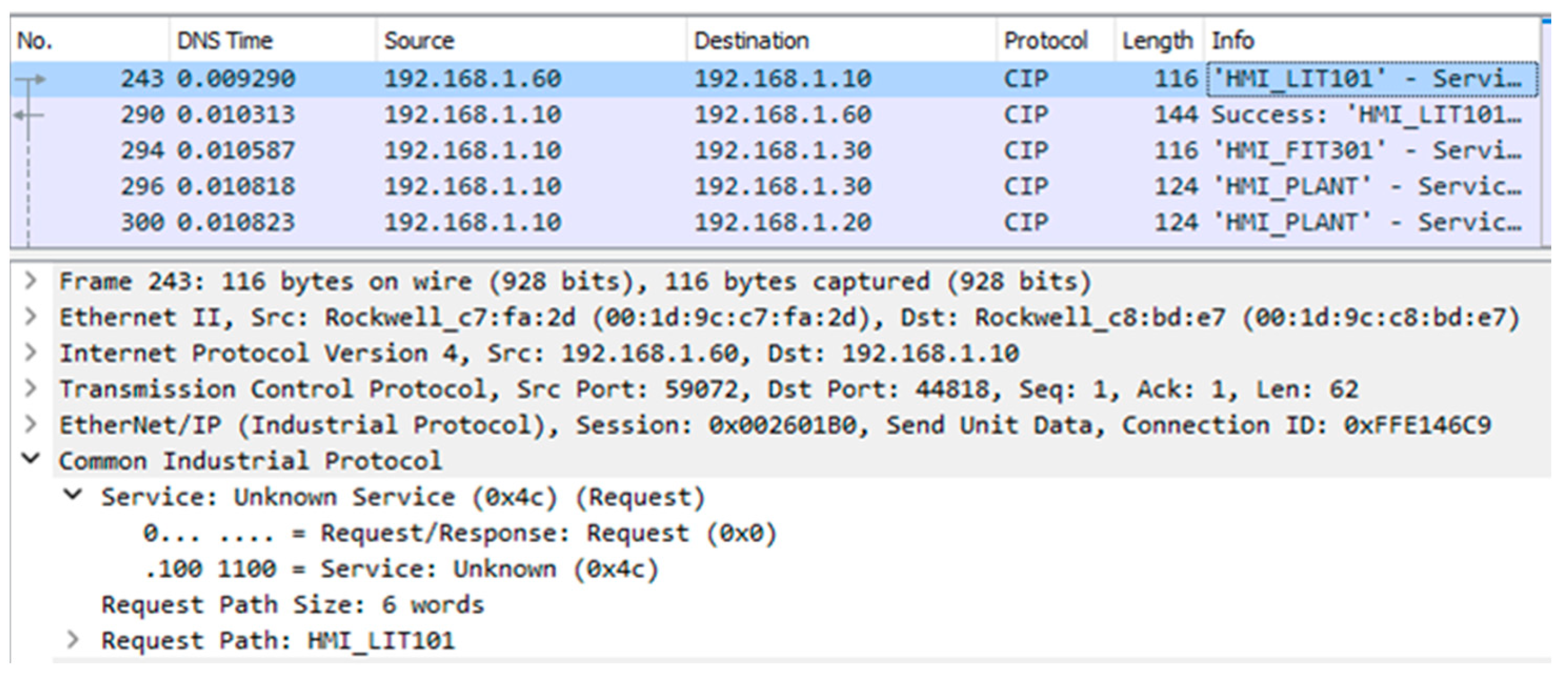The height and width of the screenshot is (682, 1568).
Task: Select the Request Path Size 6 words line
Action: coord(292,605)
